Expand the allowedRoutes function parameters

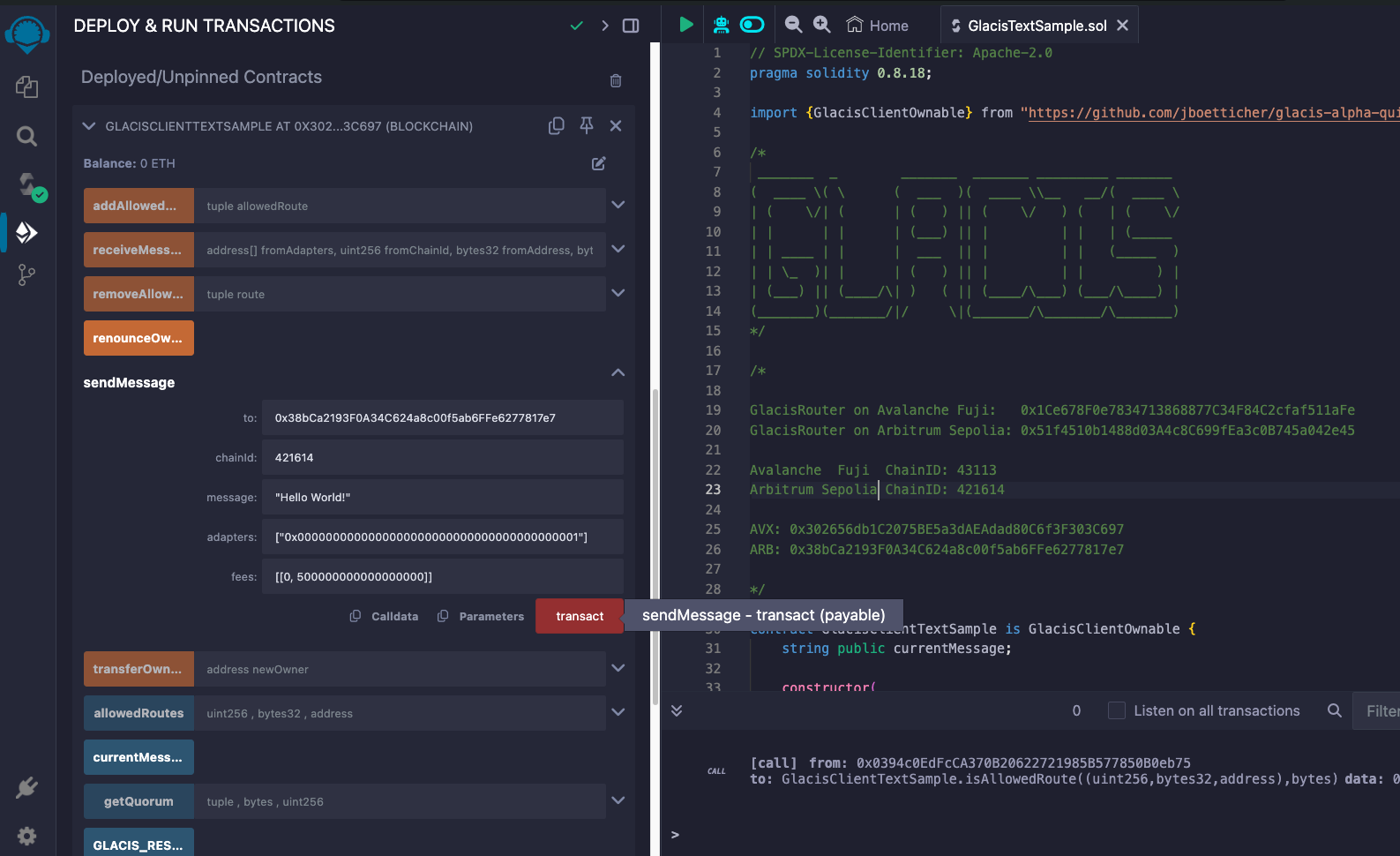coord(618,712)
